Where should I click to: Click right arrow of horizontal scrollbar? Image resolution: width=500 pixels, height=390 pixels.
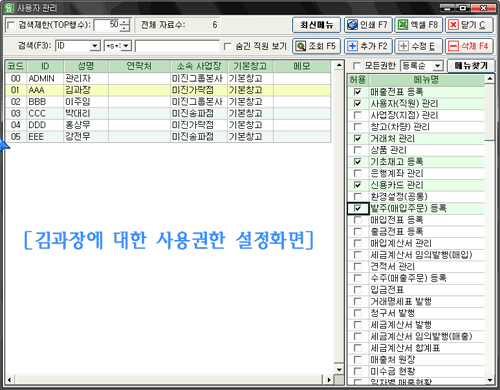329,380
